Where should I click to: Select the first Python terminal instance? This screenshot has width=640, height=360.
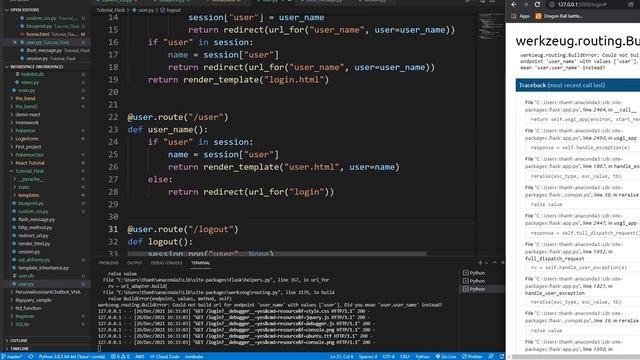(474, 273)
